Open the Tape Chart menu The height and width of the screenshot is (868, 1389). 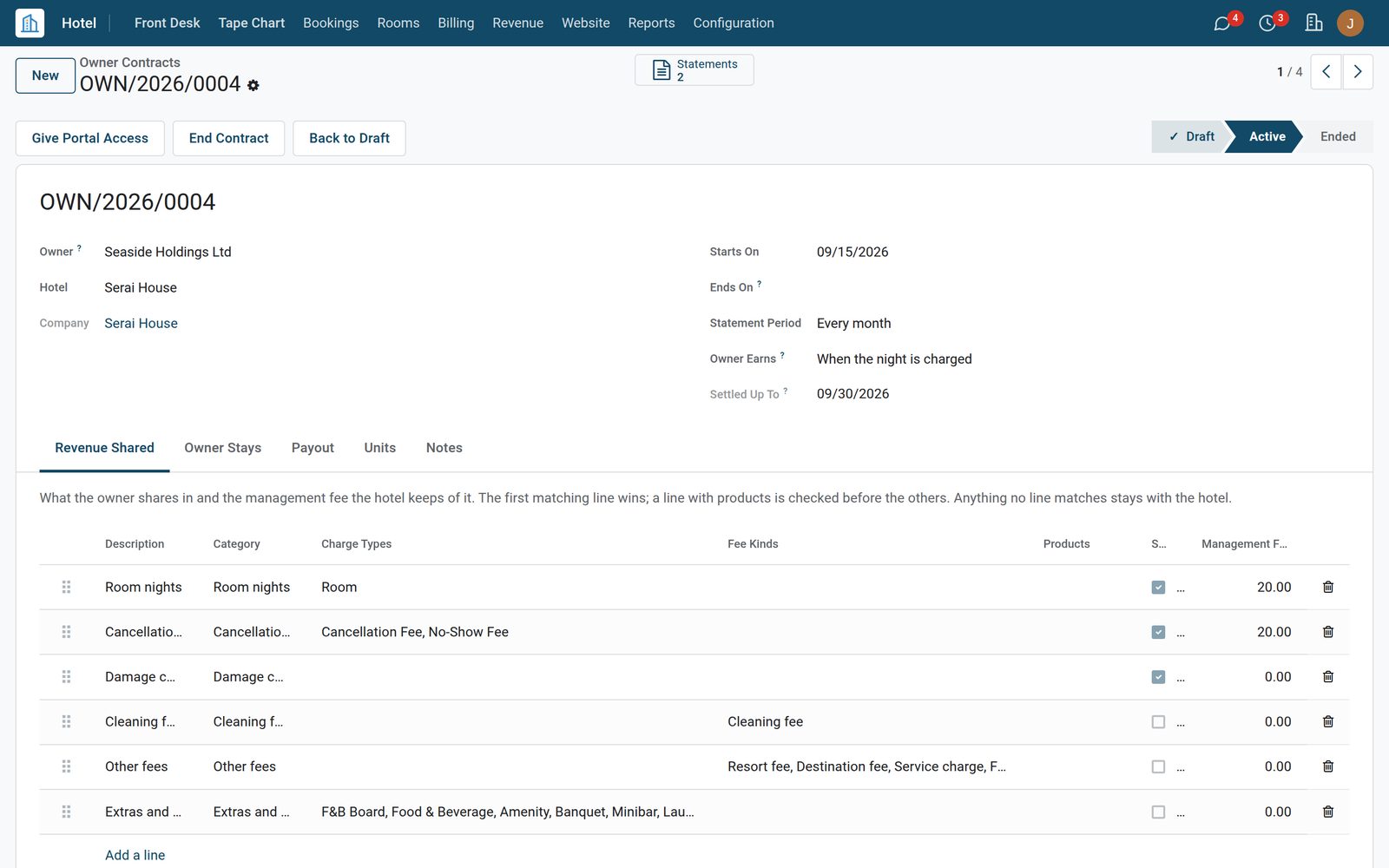[251, 23]
